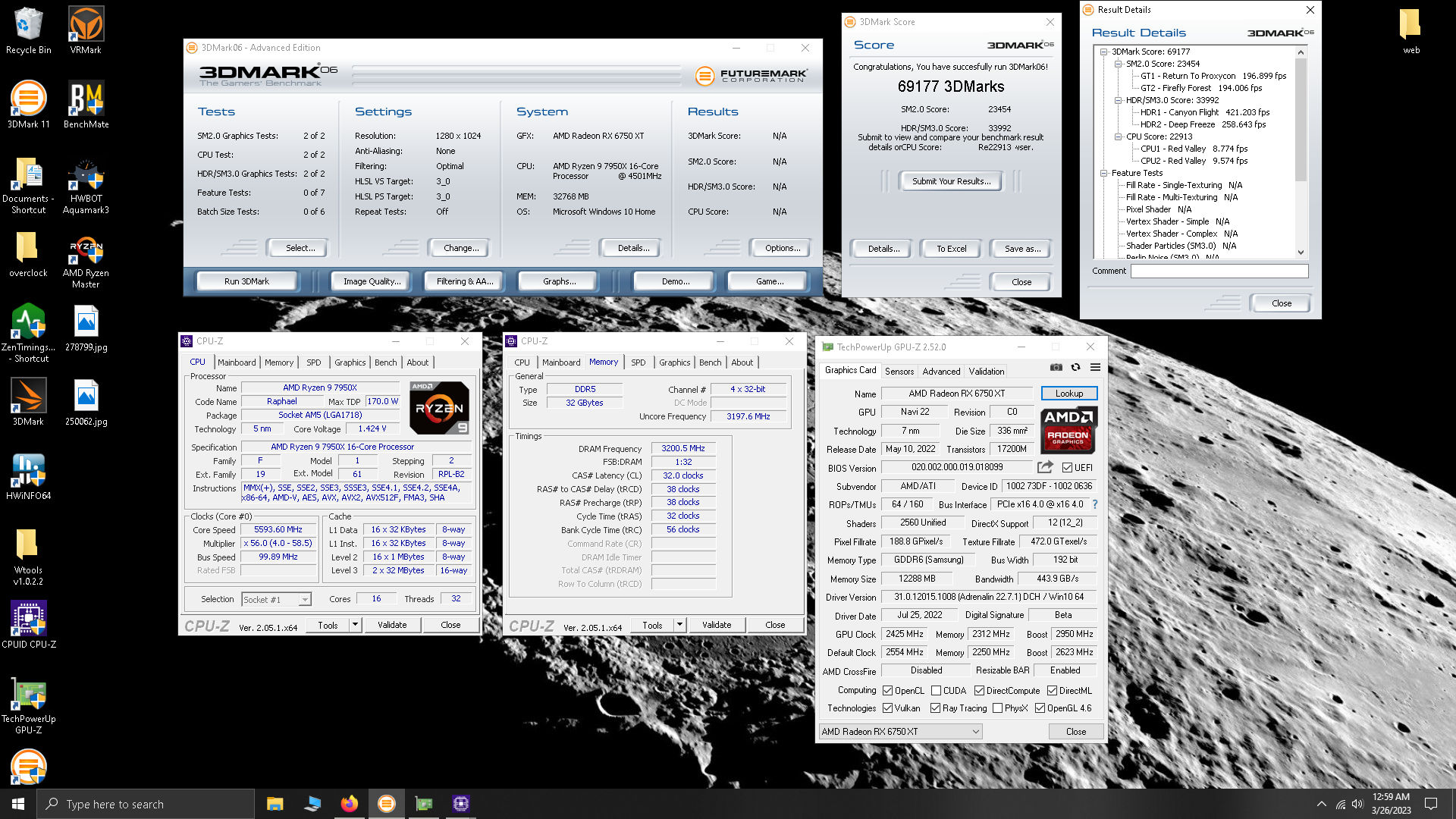Click the Result Details vertical scrollbar
Screen dimensions: 1456x819
tap(1301, 152)
